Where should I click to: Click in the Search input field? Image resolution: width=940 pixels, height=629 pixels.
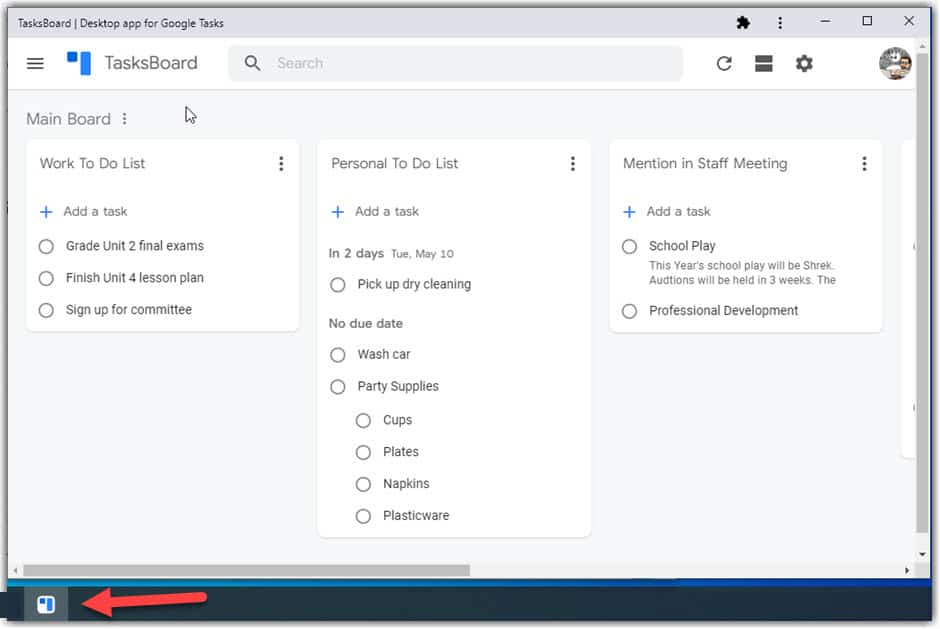coord(456,63)
